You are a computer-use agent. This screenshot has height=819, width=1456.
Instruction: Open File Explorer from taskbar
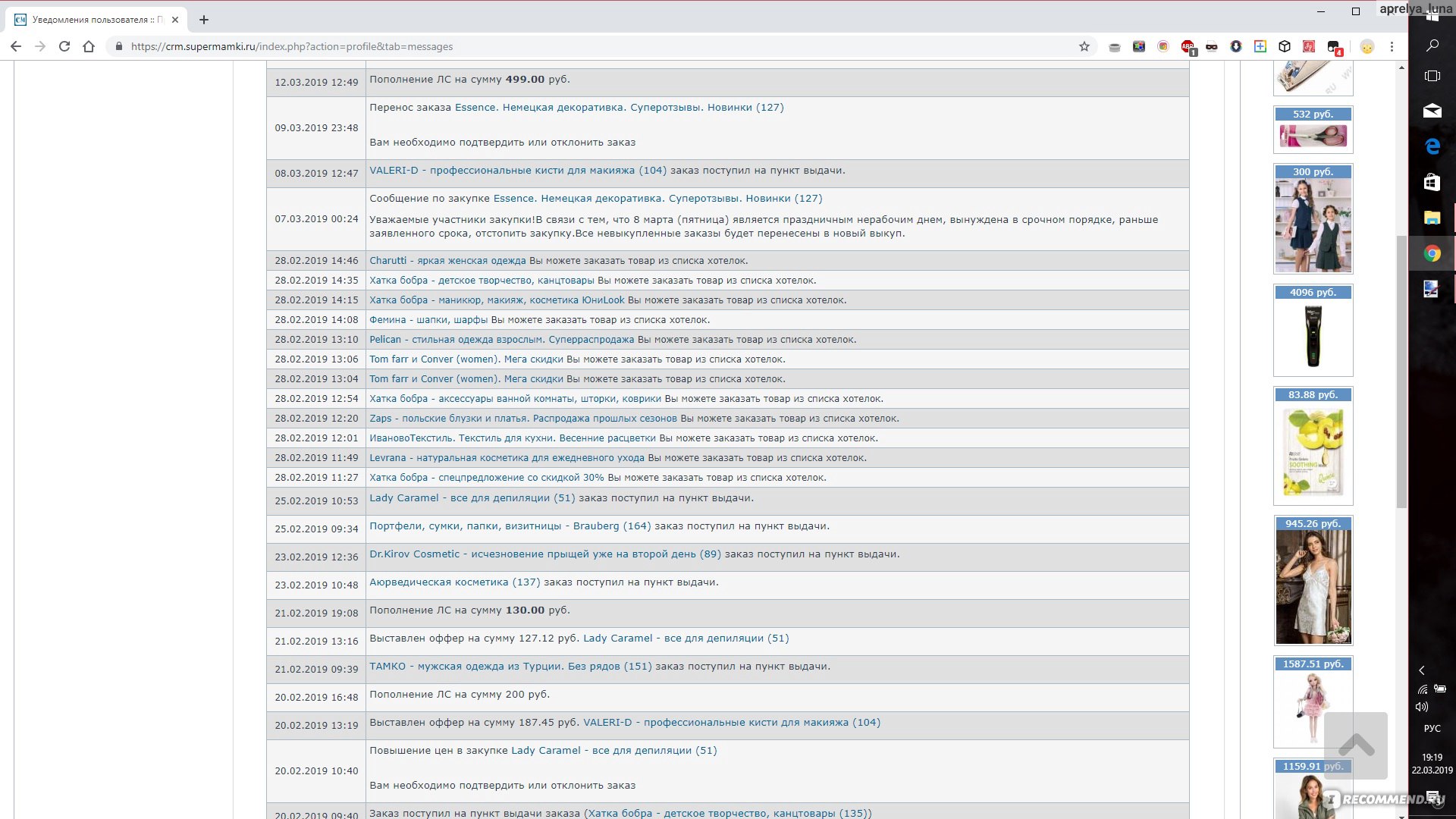(1432, 218)
